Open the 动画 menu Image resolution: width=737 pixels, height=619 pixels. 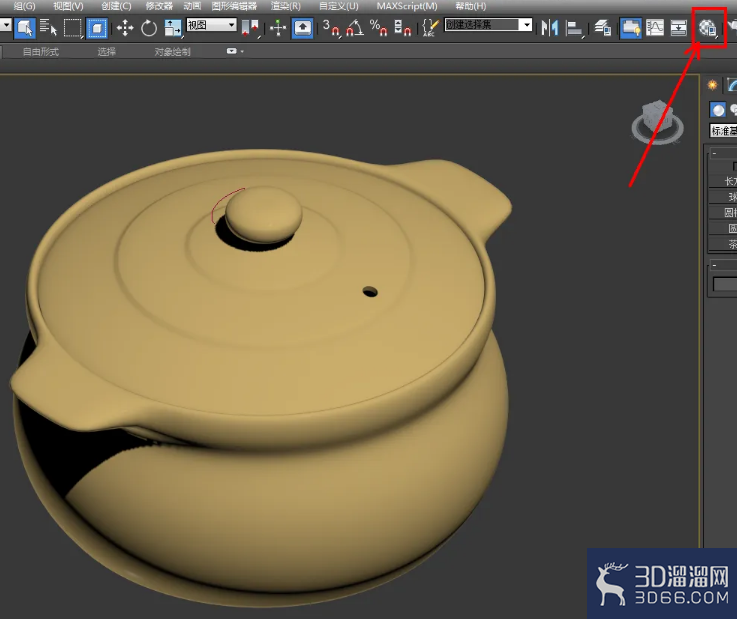click(x=192, y=6)
